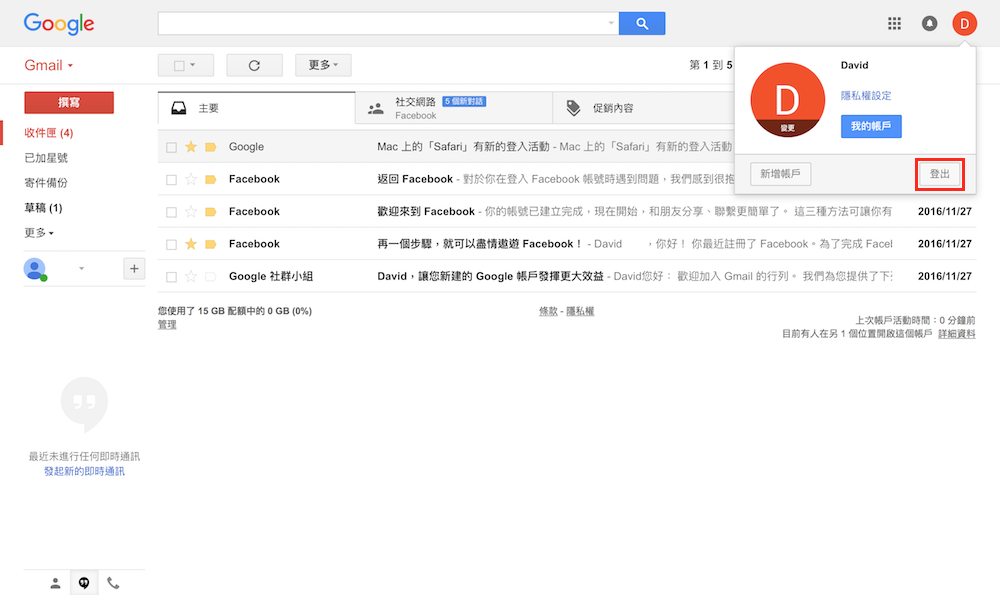
Task: Toggle the select-all checkbox in toolbar
Action: (x=180, y=66)
